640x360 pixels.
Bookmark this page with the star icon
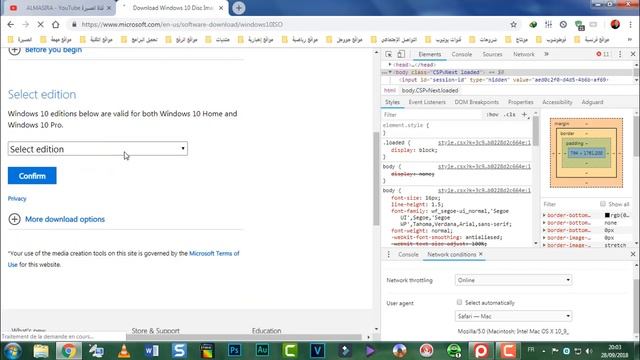(x=513, y=24)
